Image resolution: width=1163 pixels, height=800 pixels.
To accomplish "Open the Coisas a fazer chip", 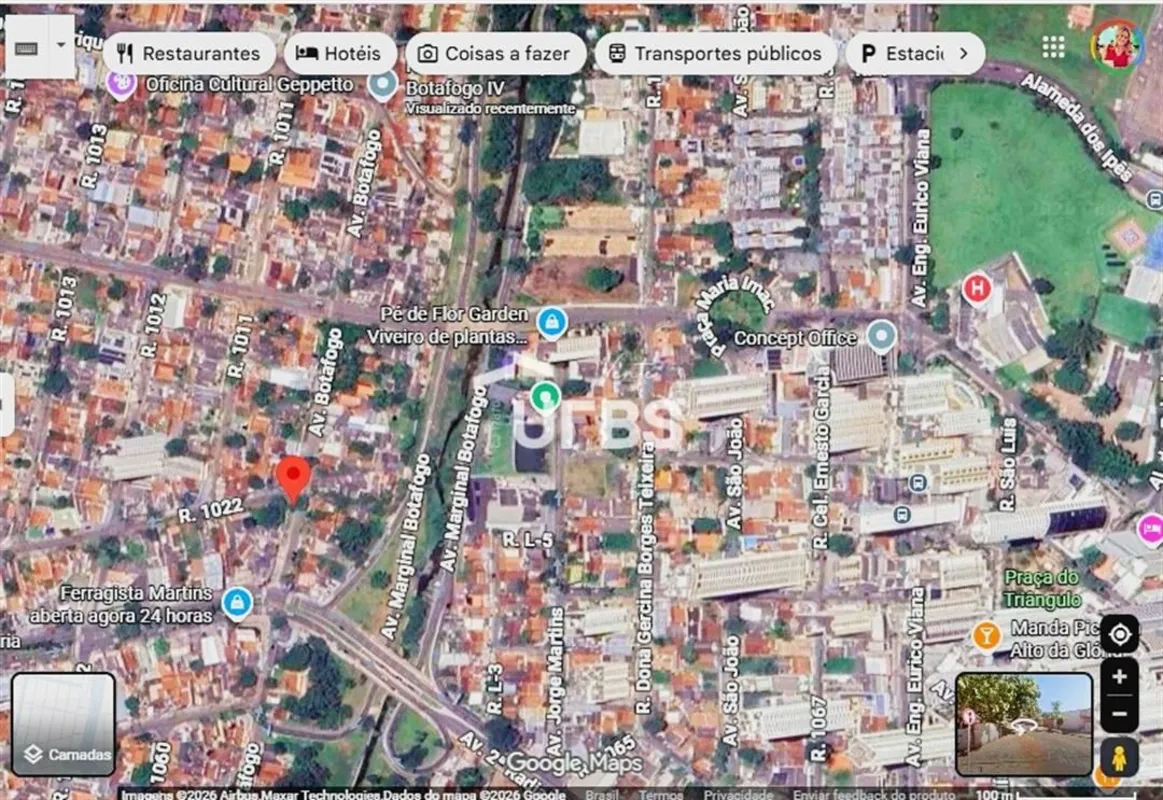I will pyautogui.click(x=495, y=53).
